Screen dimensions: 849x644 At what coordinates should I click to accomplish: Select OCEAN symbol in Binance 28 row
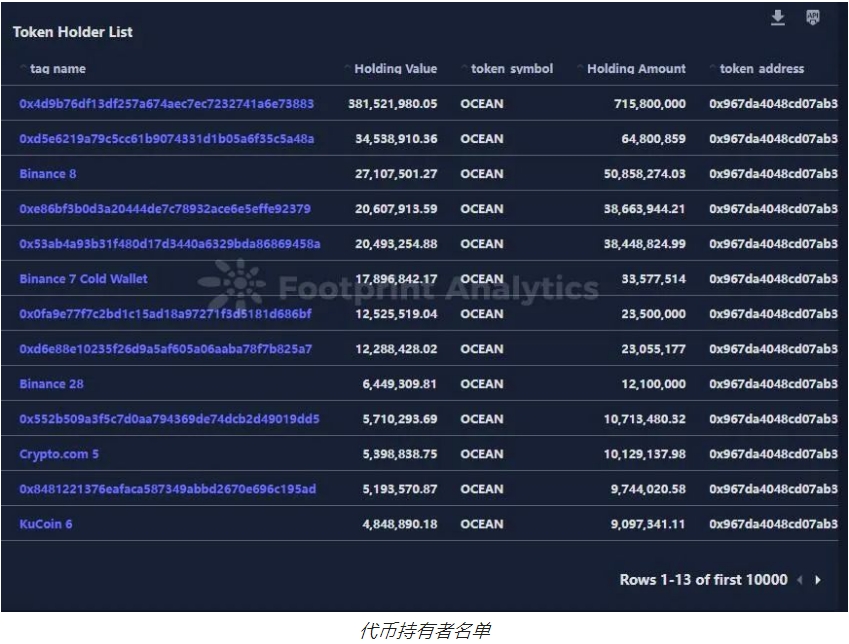482,384
